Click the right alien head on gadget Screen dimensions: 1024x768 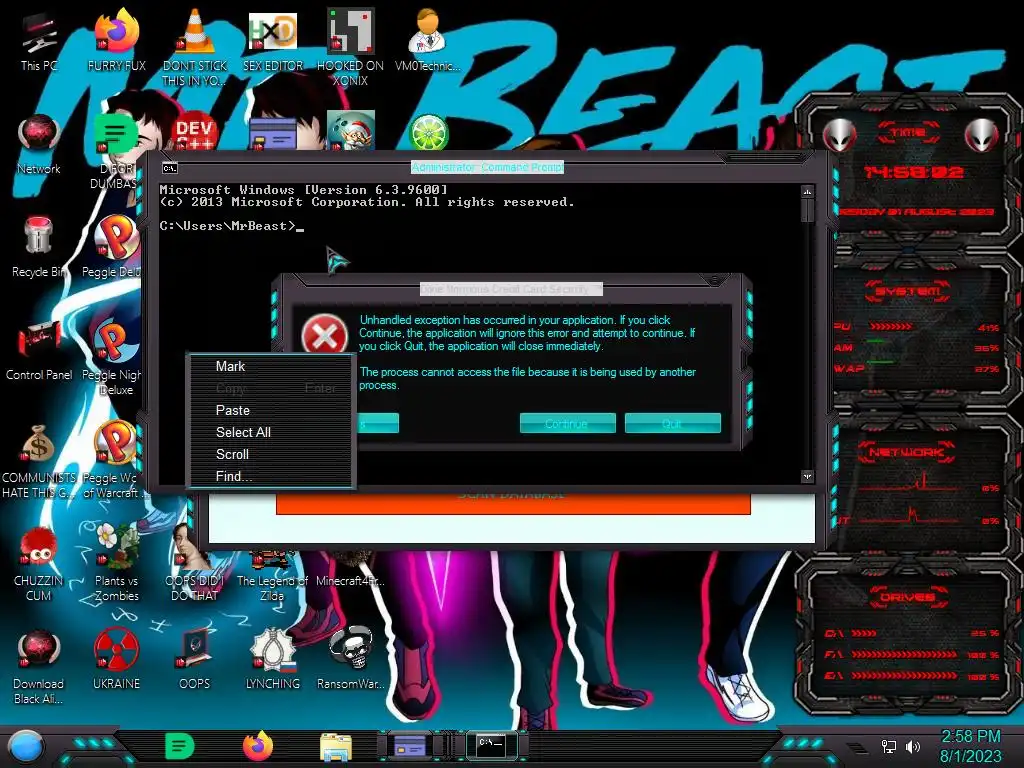pos(982,136)
